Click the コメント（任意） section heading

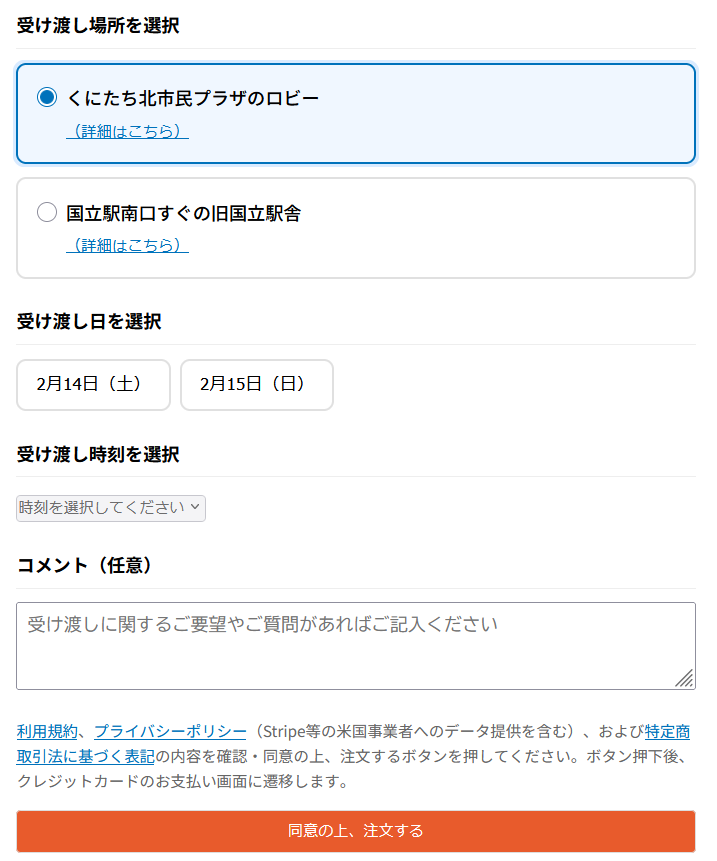85,566
